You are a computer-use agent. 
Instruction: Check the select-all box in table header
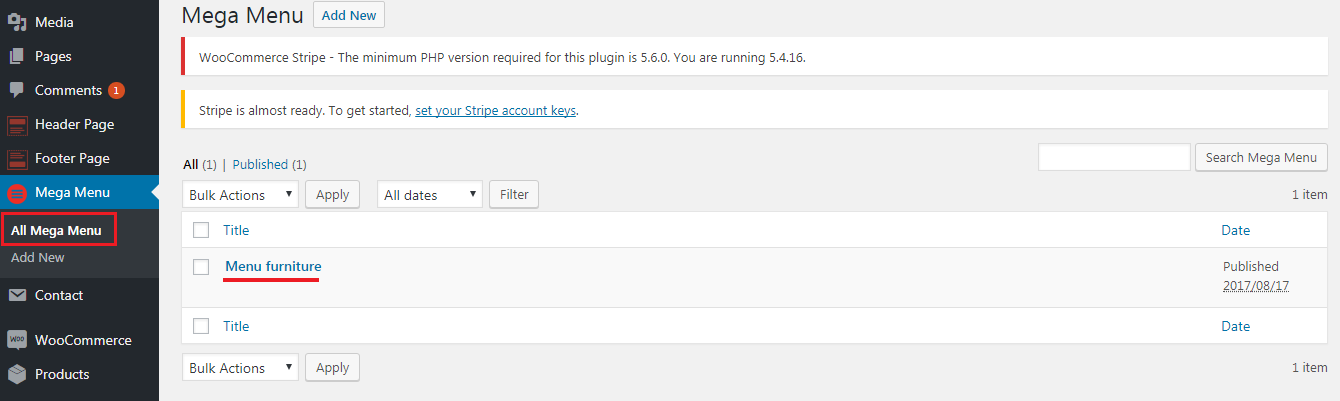pyautogui.click(x=201, y=230)
